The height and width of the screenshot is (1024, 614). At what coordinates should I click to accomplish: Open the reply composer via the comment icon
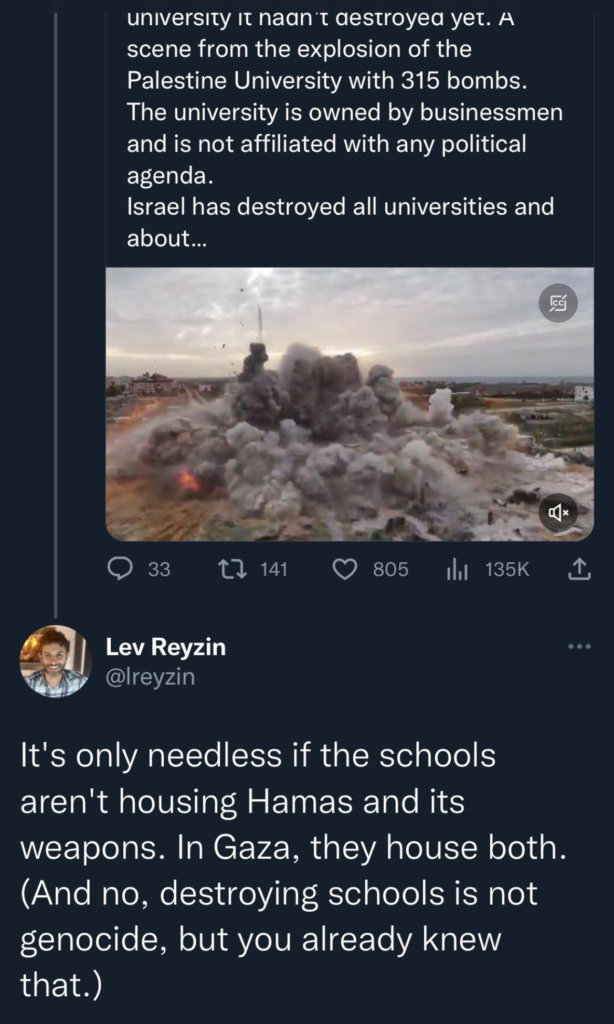point(120,569)
